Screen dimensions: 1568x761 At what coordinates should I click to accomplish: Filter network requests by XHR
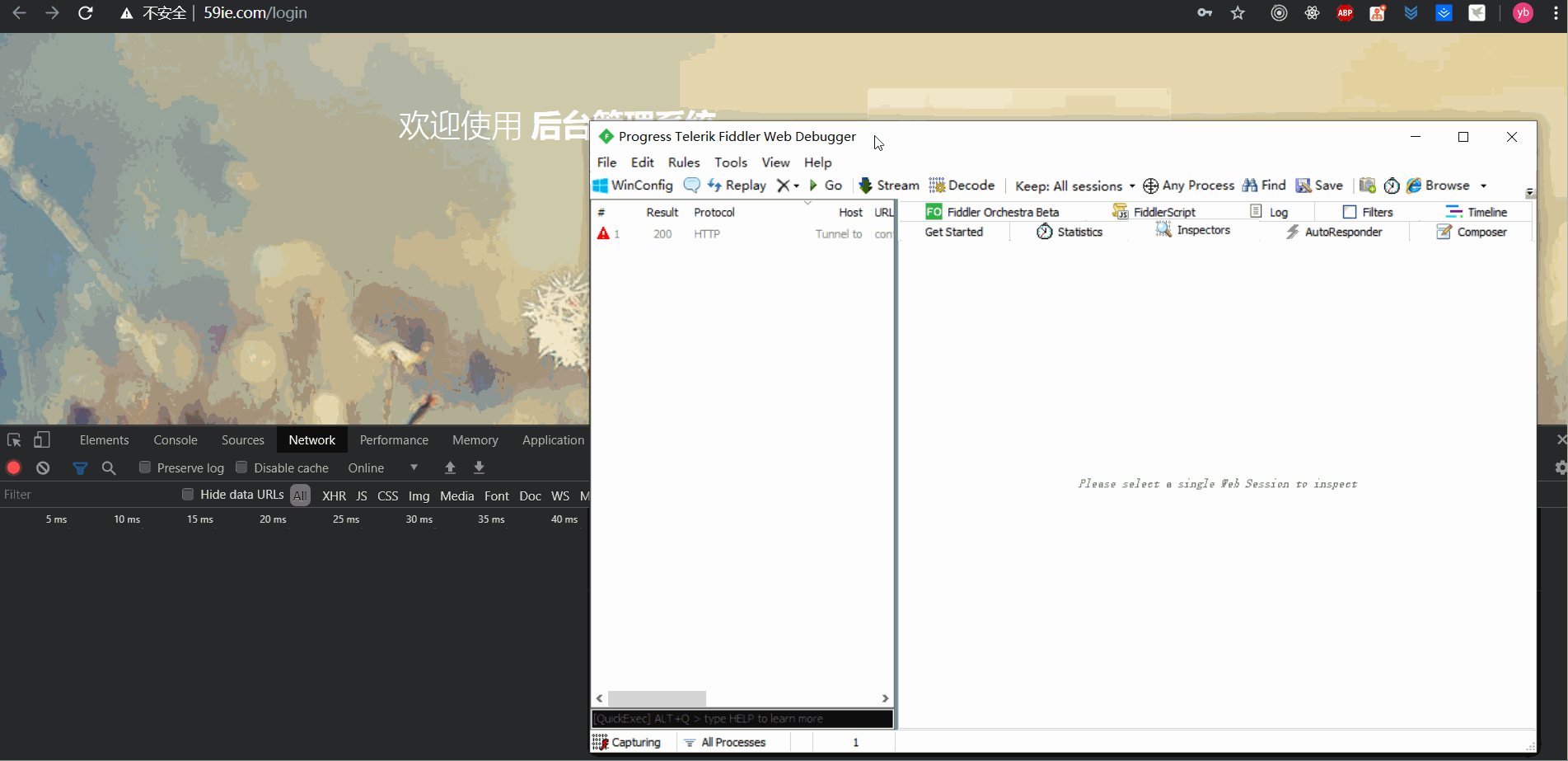(x=334, y=496)
